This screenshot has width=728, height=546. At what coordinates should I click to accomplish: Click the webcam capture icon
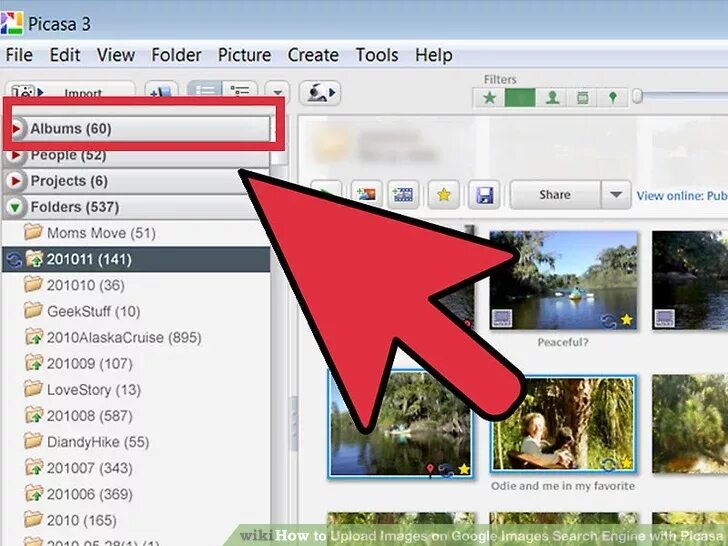click(x=320, y=93)
